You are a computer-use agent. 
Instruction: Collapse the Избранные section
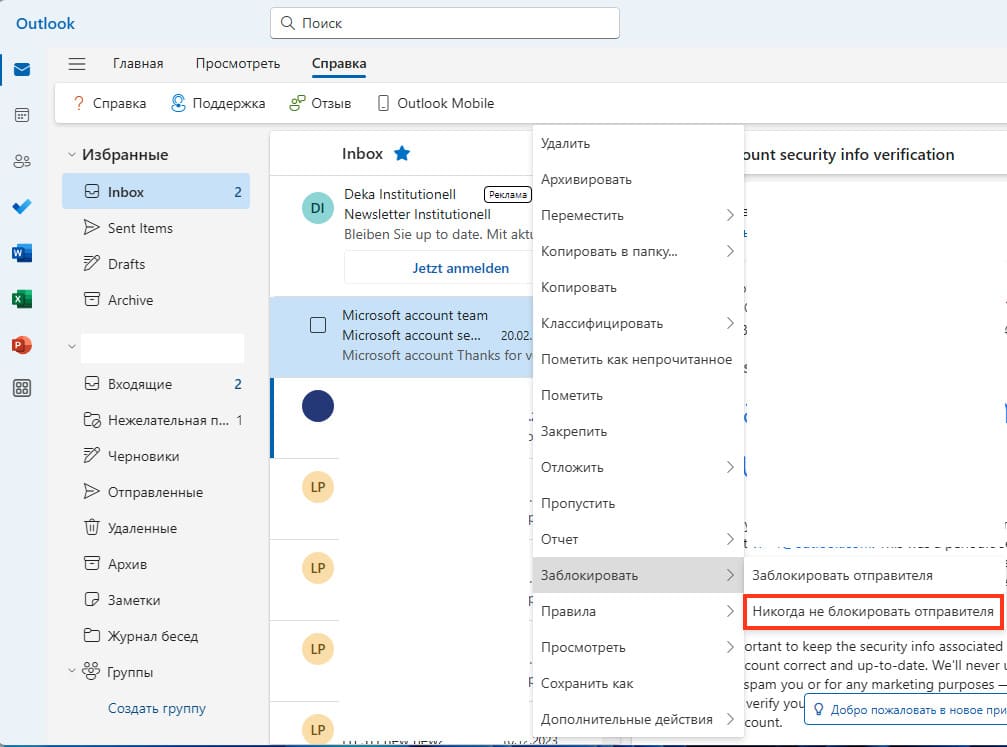(x=72, y=155)
